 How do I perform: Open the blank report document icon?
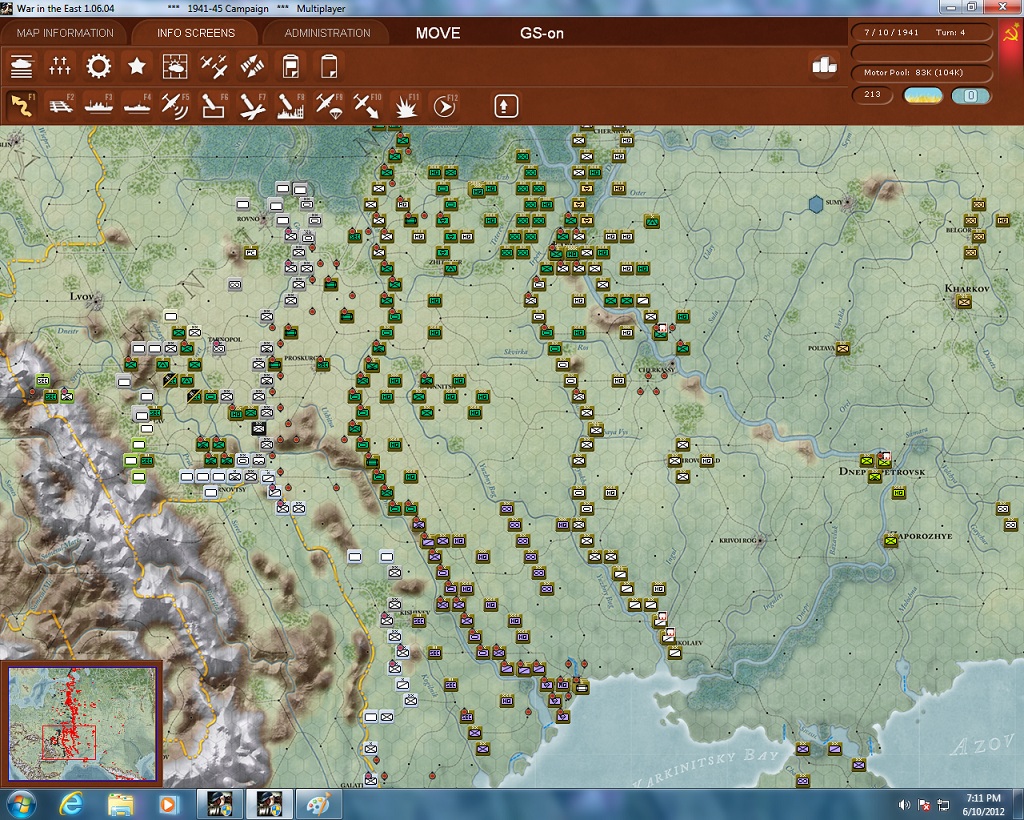point(329,66)
